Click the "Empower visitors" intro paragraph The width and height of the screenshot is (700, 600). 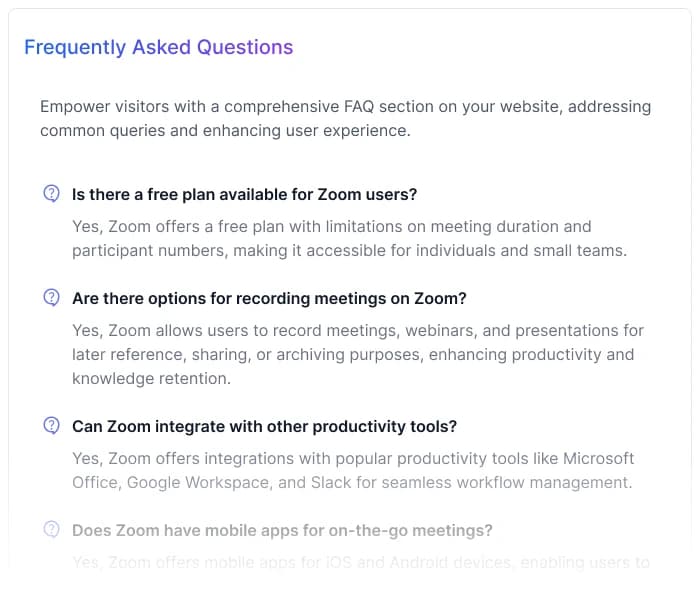click(x=345, y=118)
